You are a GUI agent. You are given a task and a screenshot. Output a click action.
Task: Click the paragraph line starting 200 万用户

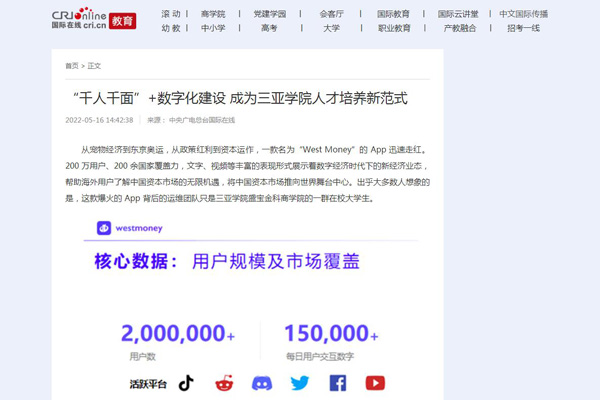coord(247,166)
